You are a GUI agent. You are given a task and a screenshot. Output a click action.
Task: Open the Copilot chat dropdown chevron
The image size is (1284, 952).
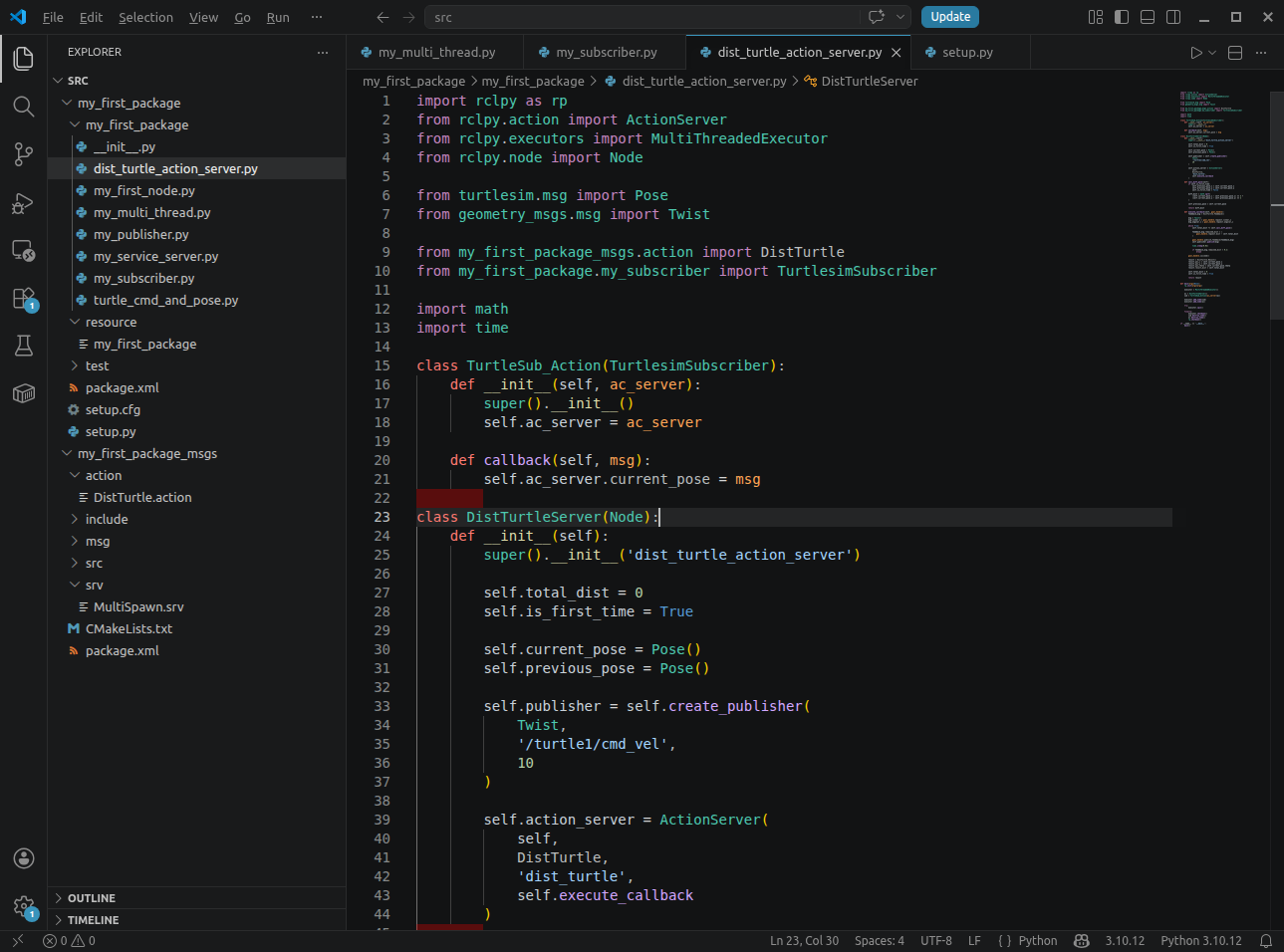900,17
